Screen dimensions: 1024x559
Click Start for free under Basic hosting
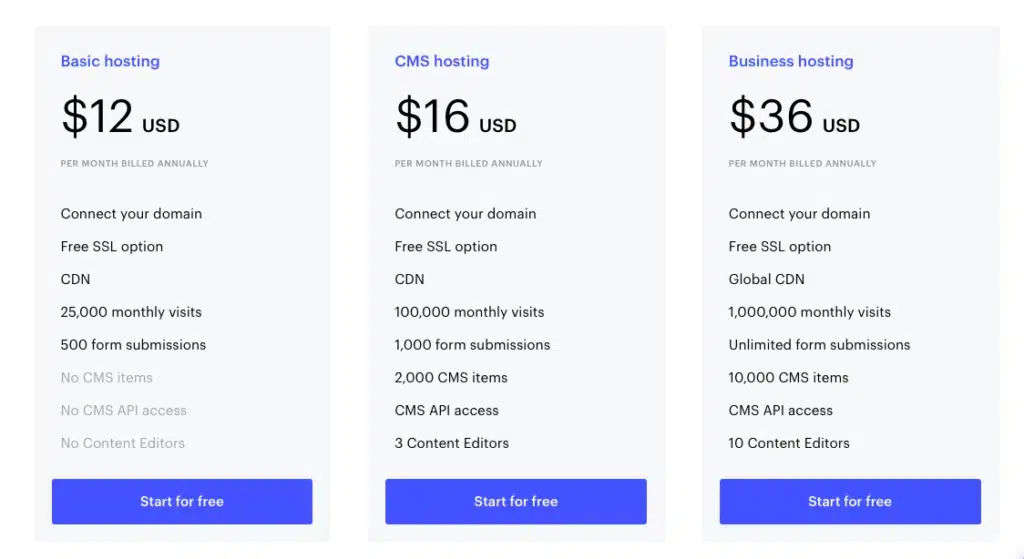182,501
